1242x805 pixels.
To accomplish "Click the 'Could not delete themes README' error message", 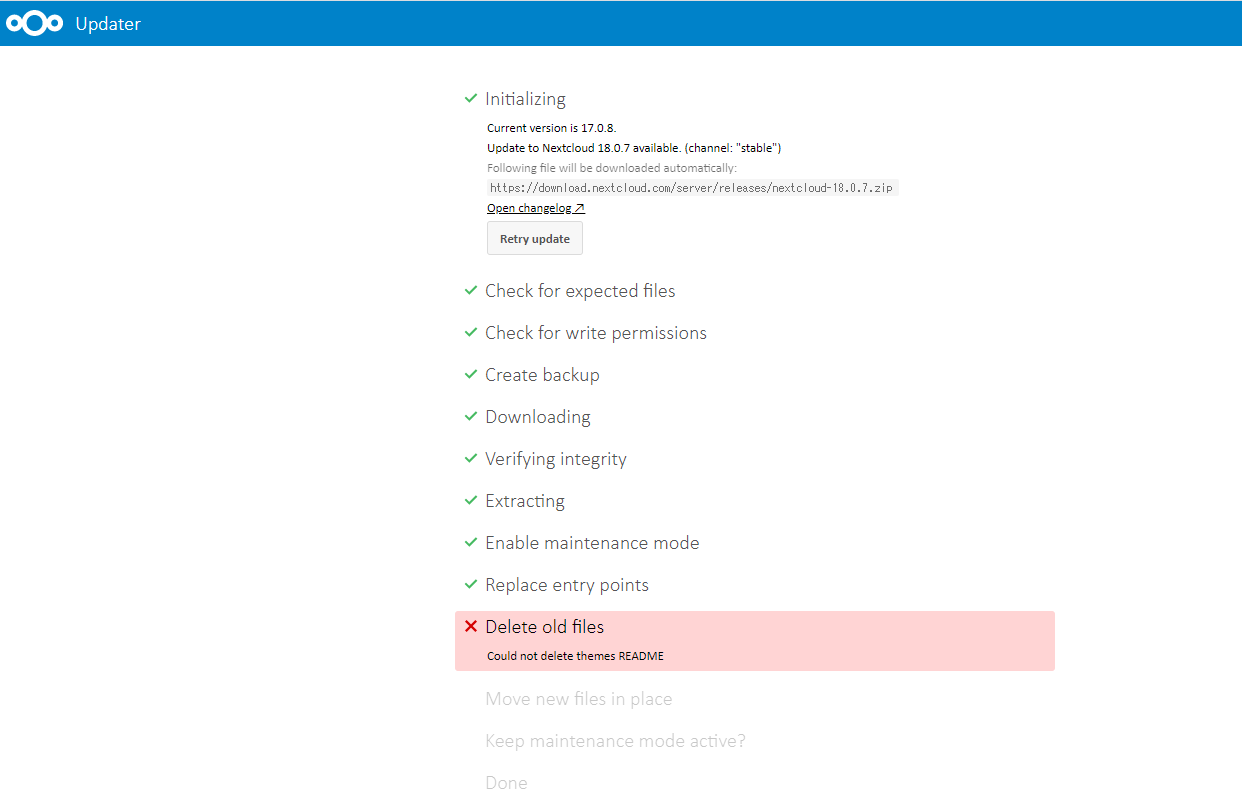I will [x=575, y=656].
